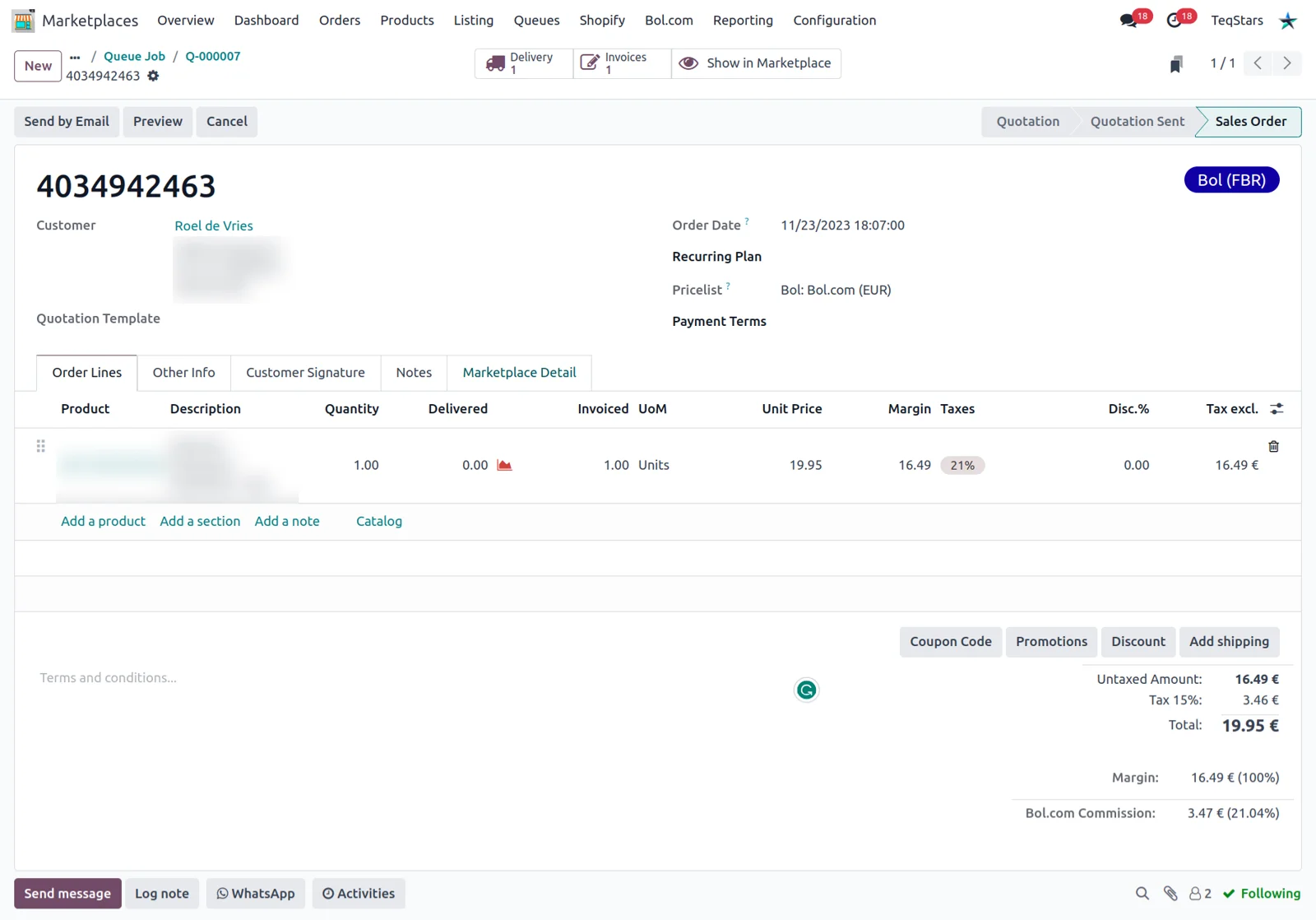Click Coupon Code button
1316x920 pixels.
951,642
